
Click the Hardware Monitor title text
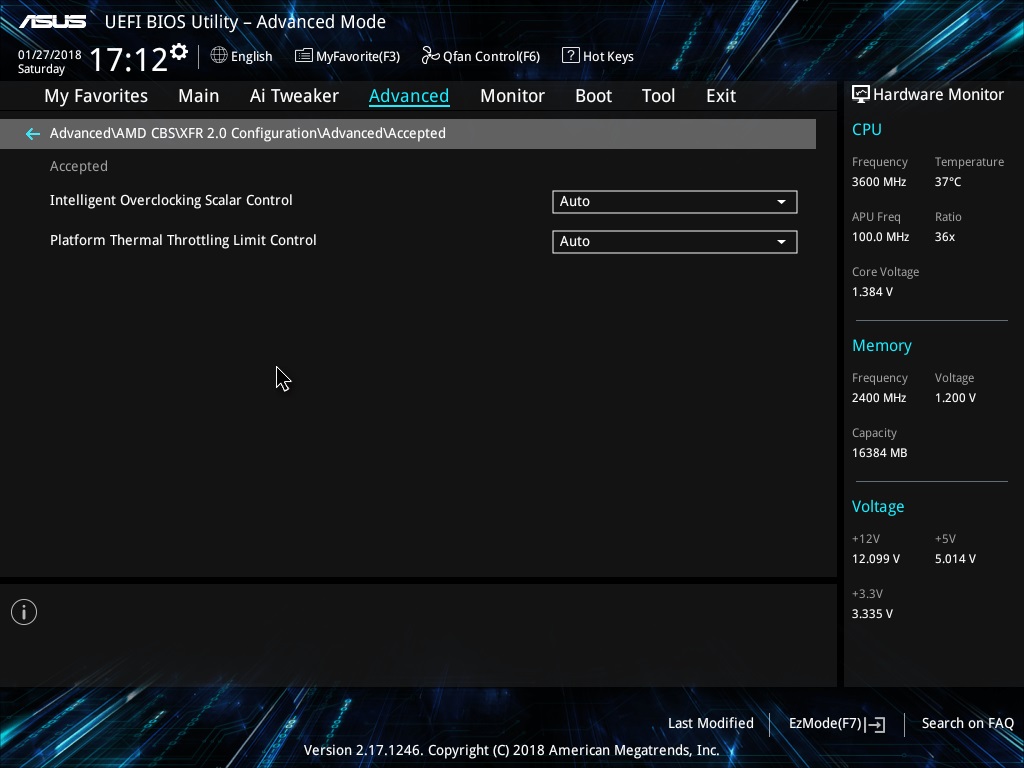click(938, 95)
